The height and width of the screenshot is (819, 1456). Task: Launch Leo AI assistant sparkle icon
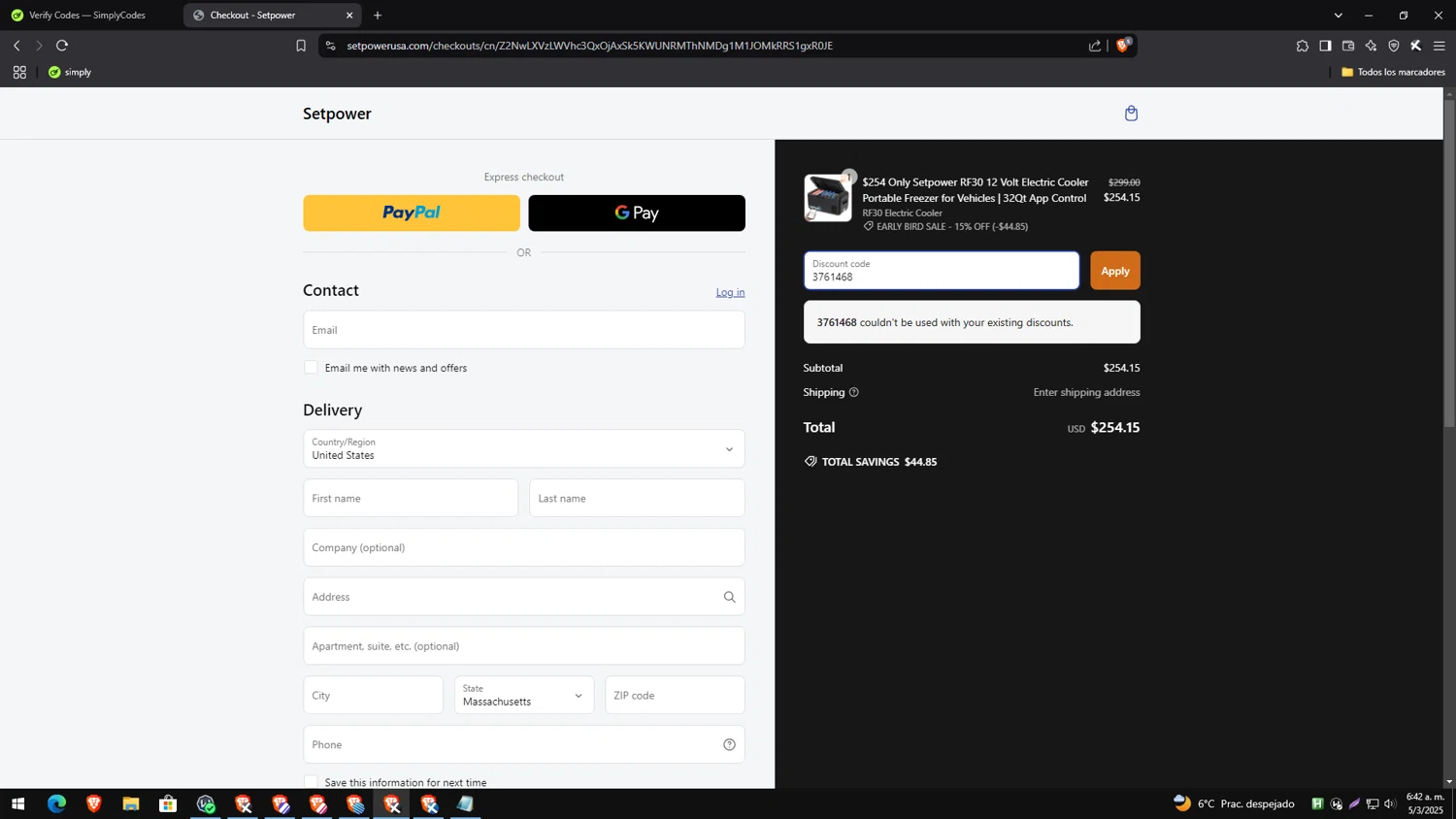point(1371,46)
